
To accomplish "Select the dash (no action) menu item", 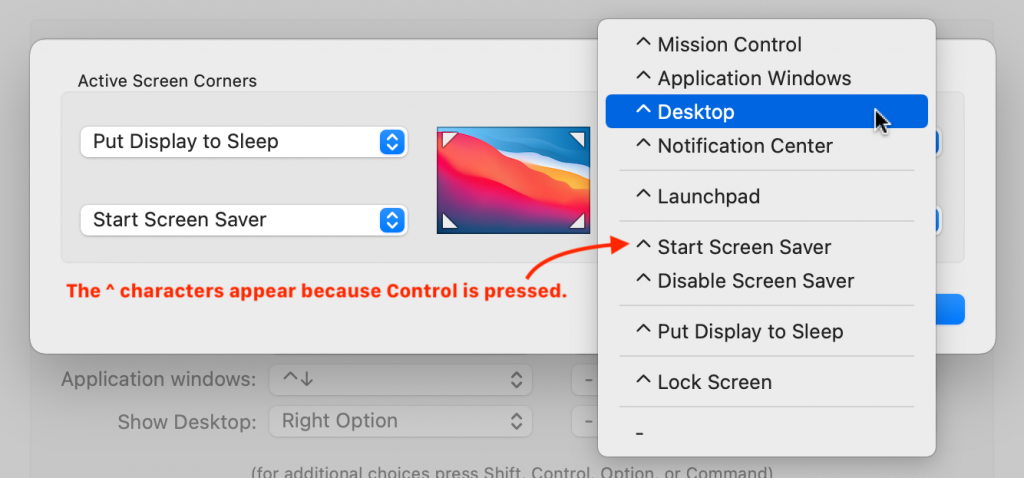I will click(x=640, y=433).
